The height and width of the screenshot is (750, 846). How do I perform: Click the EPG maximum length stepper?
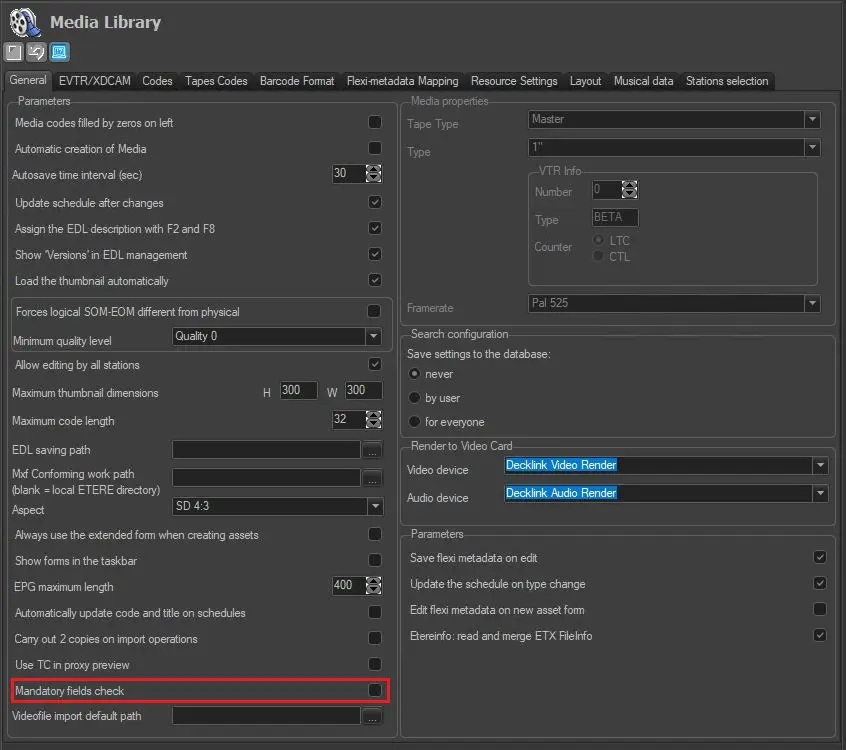tap(374, 587)
